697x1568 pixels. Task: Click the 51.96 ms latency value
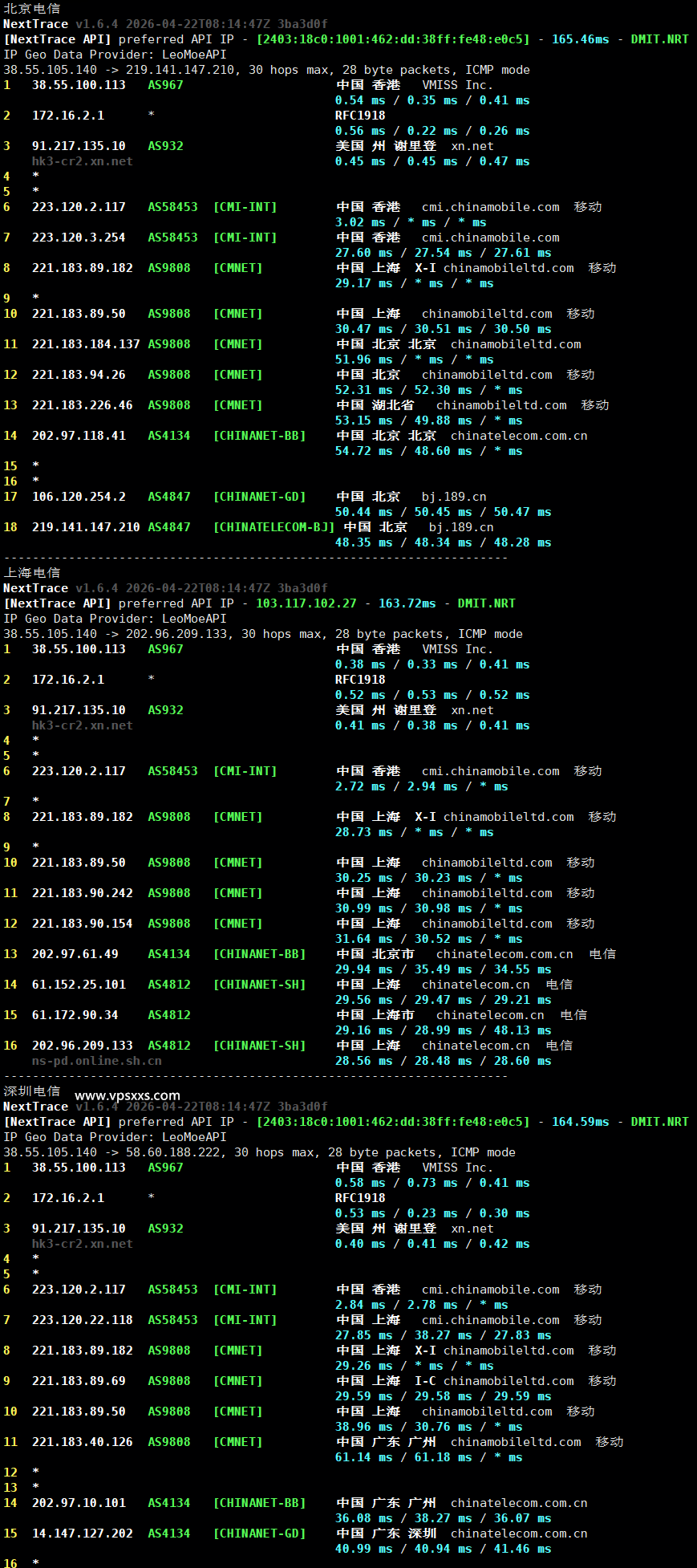click(364, 360)
